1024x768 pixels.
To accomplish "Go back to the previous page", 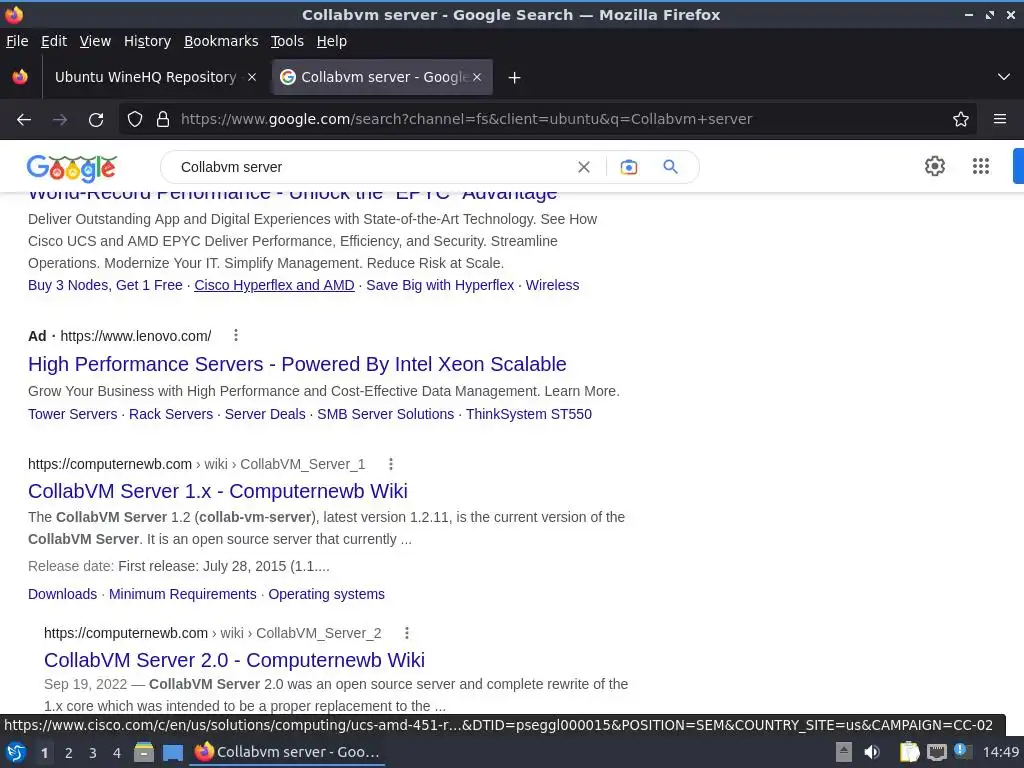I will (24, 120).
